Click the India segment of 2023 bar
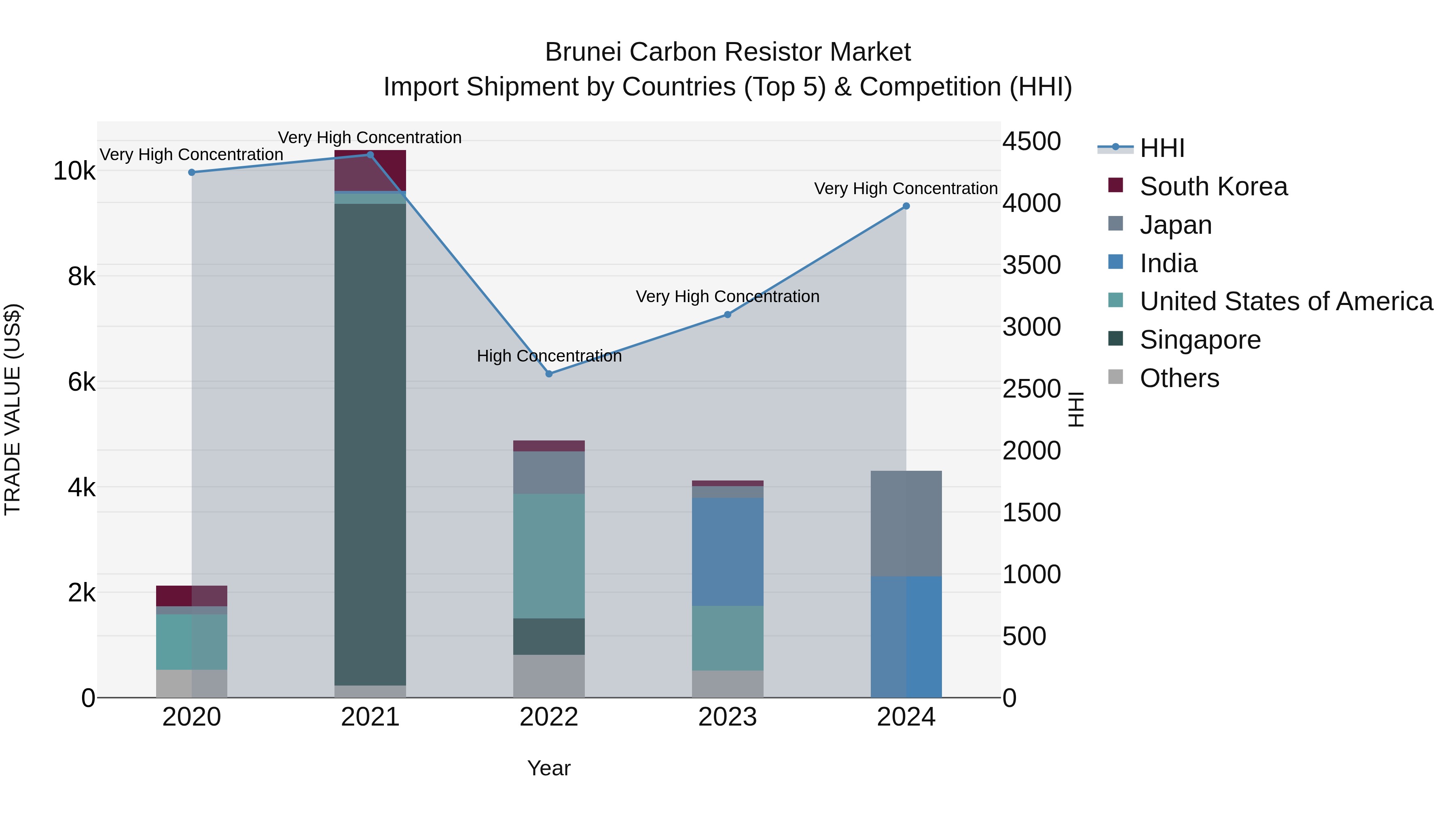Image resolution: width=1456 pixels, height=819 pixels. click(x=728, y=552)
